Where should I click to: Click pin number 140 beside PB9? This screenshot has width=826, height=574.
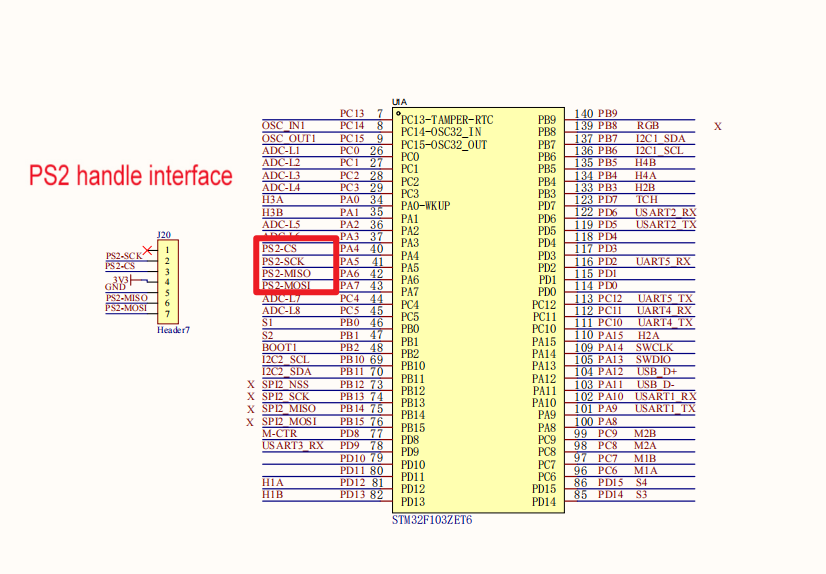584,114
